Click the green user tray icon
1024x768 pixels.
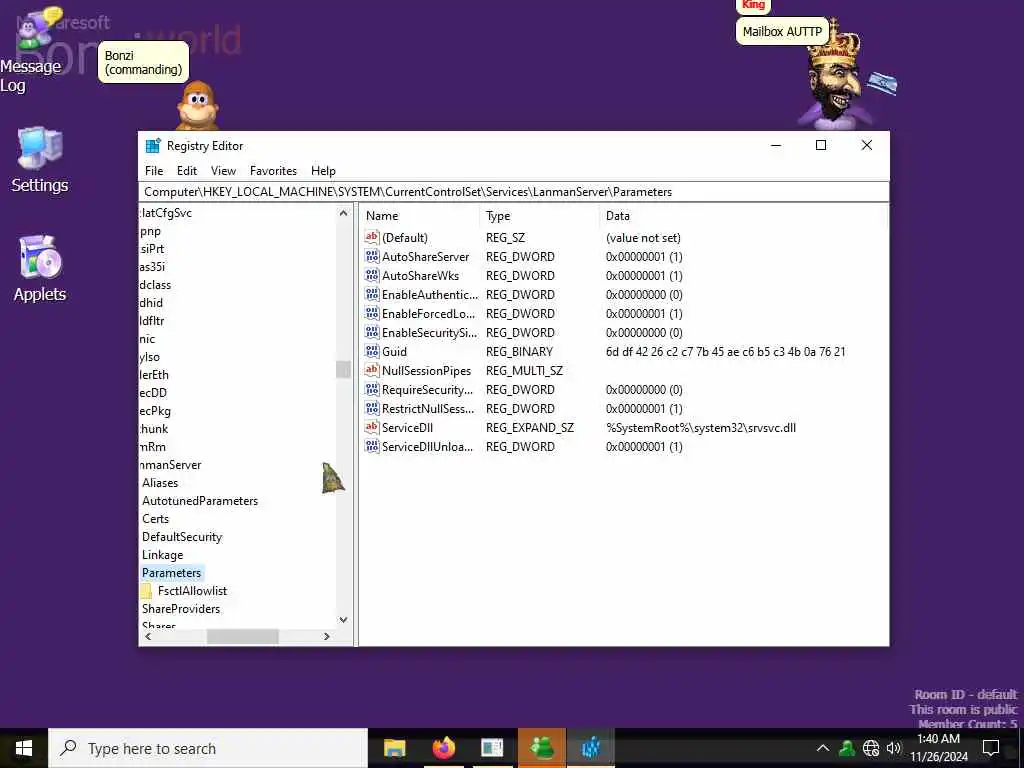coord(847,748)
